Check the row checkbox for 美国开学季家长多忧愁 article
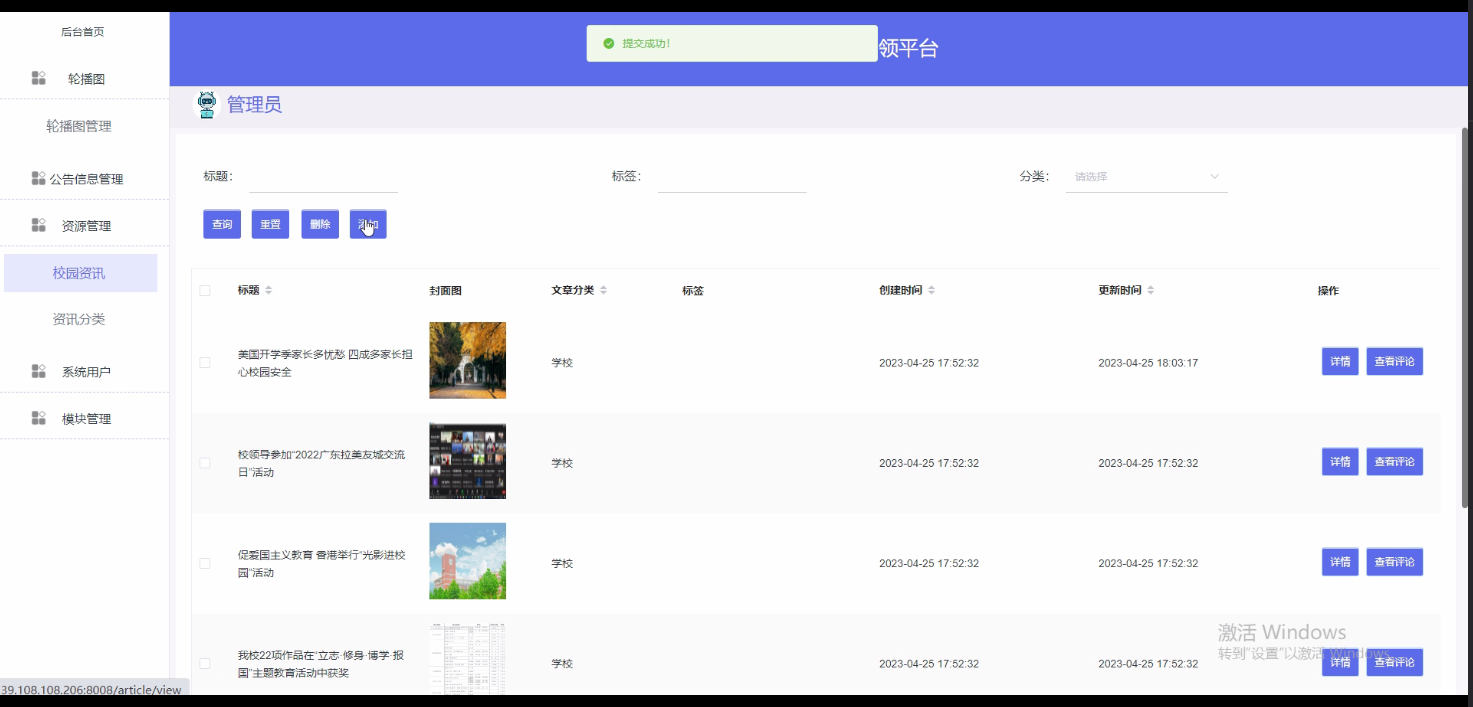 click(204, 362)
